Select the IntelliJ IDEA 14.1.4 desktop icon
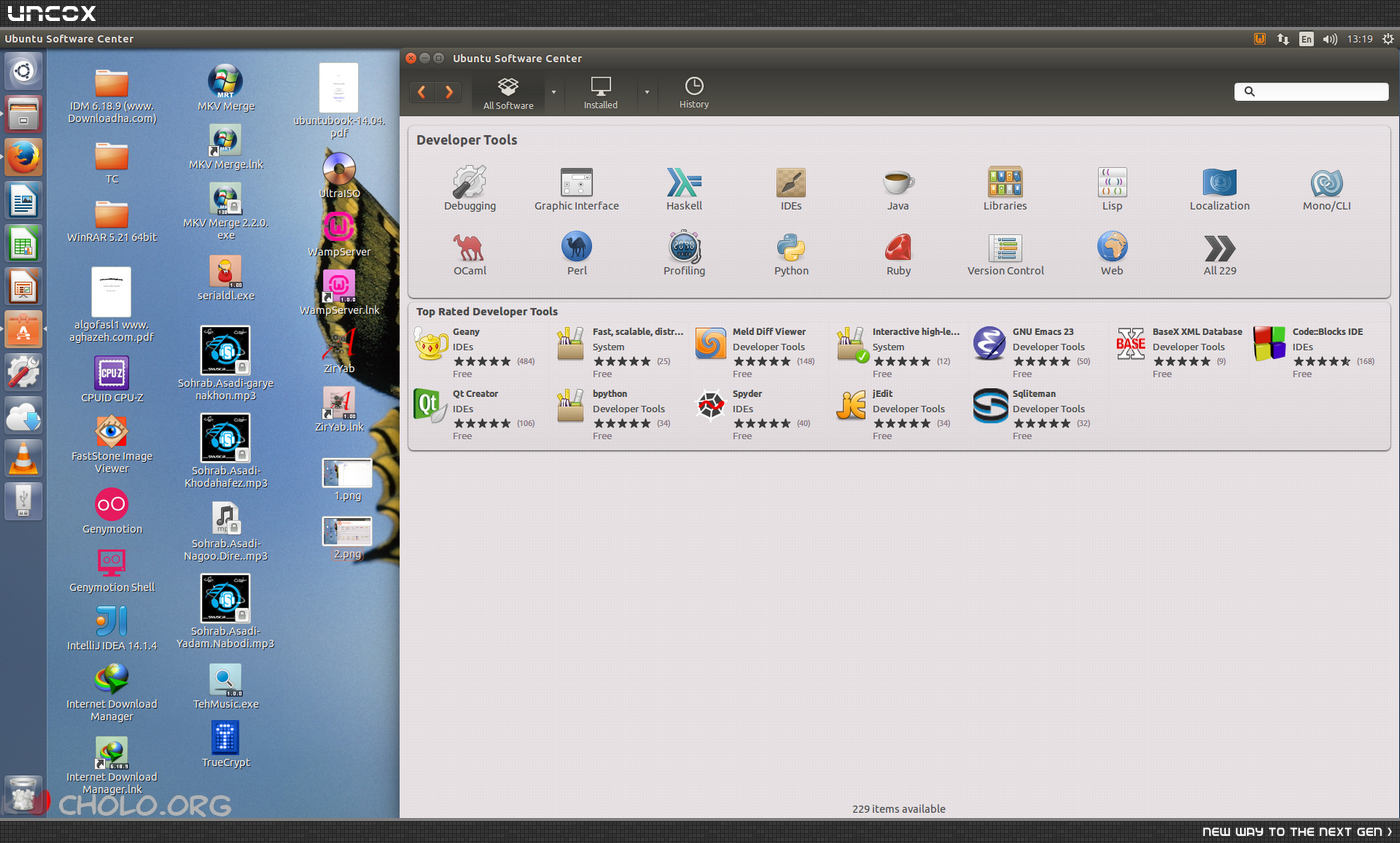This screenshot has height=843, width=1400. click(112, 628)
